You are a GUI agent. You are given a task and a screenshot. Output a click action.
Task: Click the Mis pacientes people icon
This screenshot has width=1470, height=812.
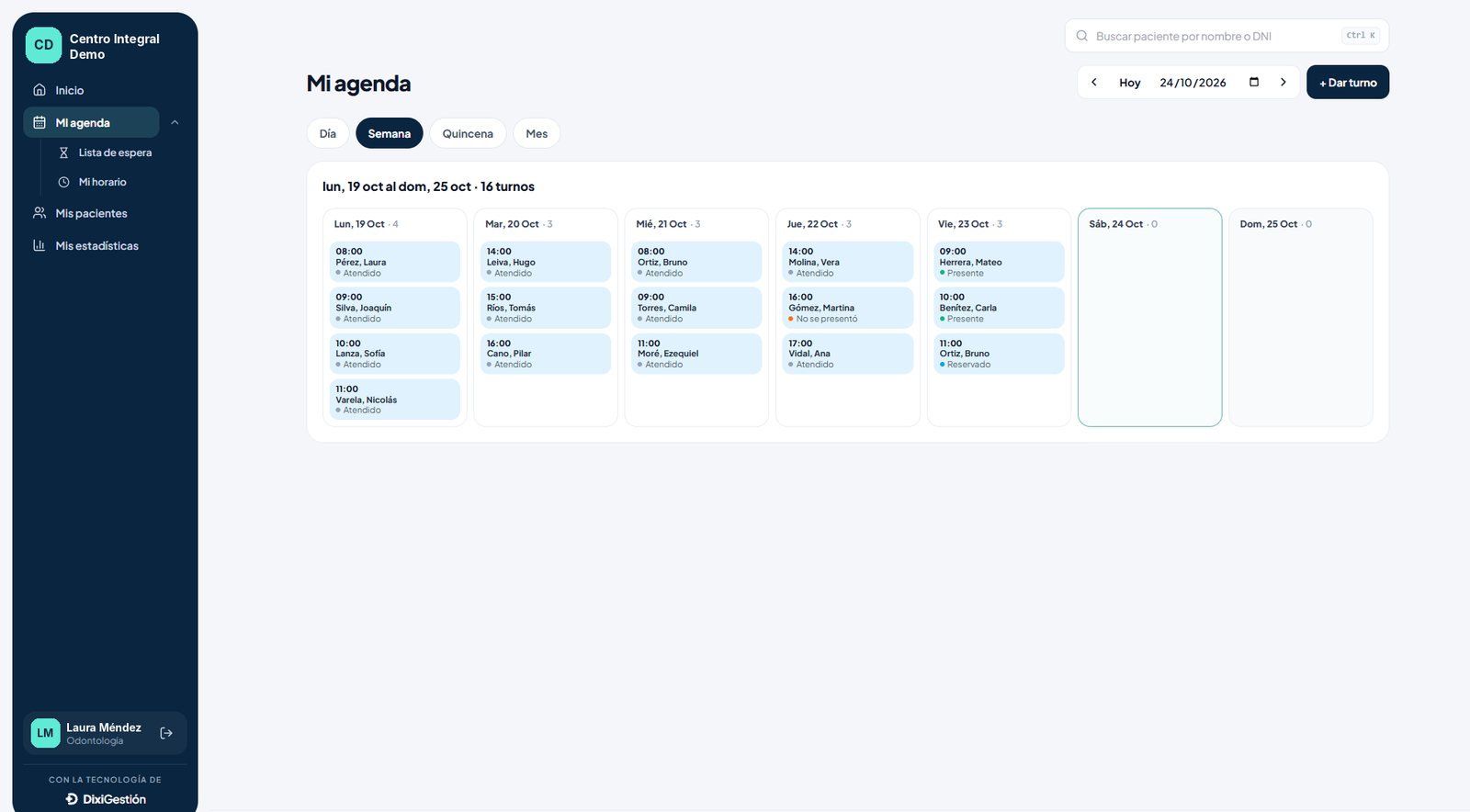(40, 213)
